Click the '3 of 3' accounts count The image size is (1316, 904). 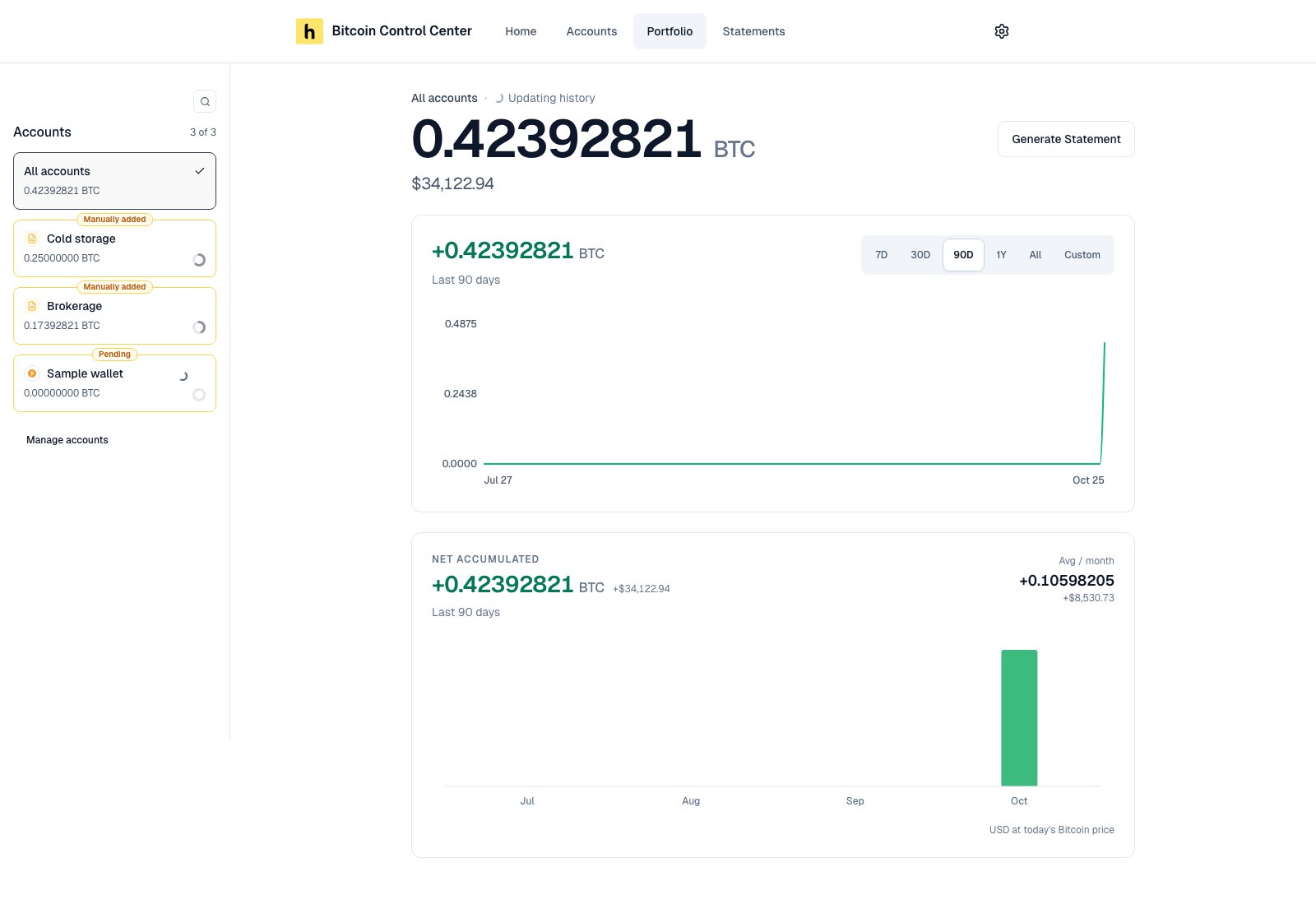tap(203, 132)
